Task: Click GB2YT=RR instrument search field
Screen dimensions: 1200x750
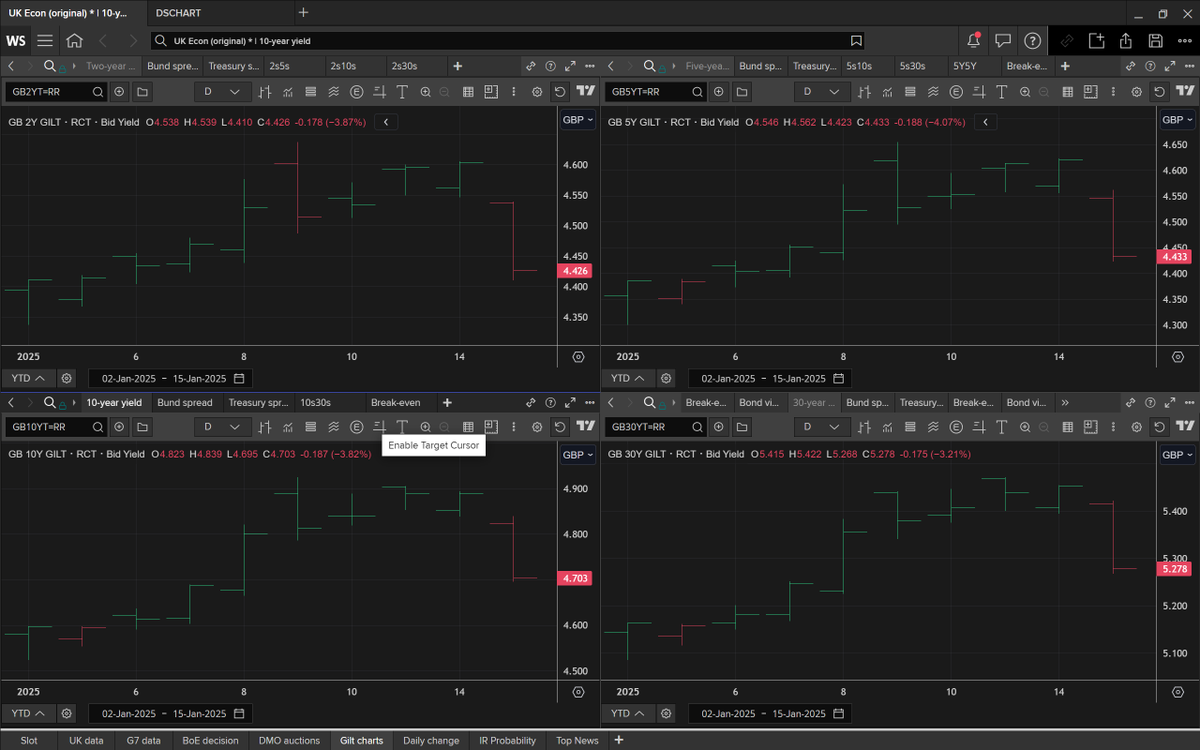Action: pyautogui.click(x=55, y=91)
